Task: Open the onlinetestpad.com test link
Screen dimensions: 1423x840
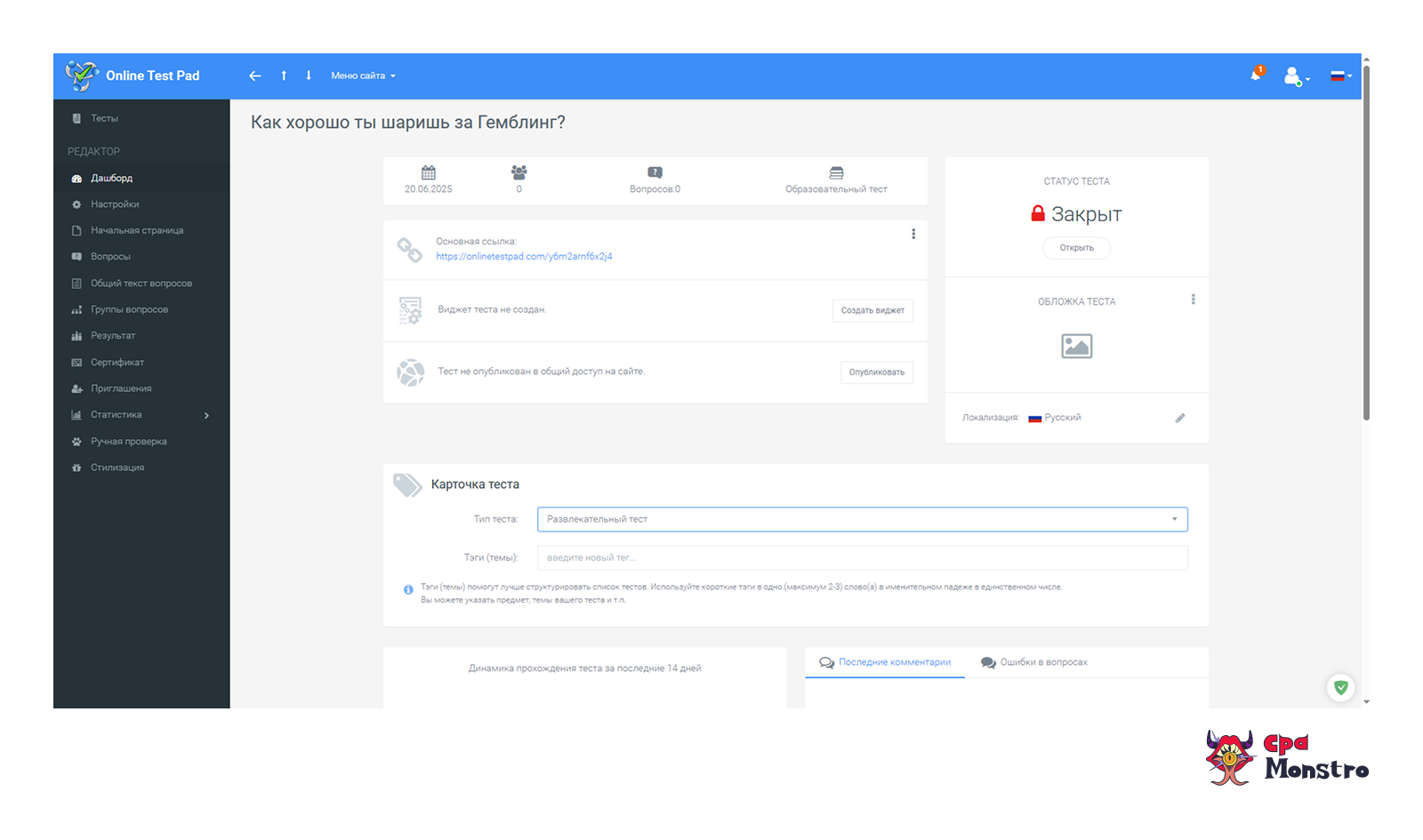Action: pyautogui.click(x=524, y=257)
